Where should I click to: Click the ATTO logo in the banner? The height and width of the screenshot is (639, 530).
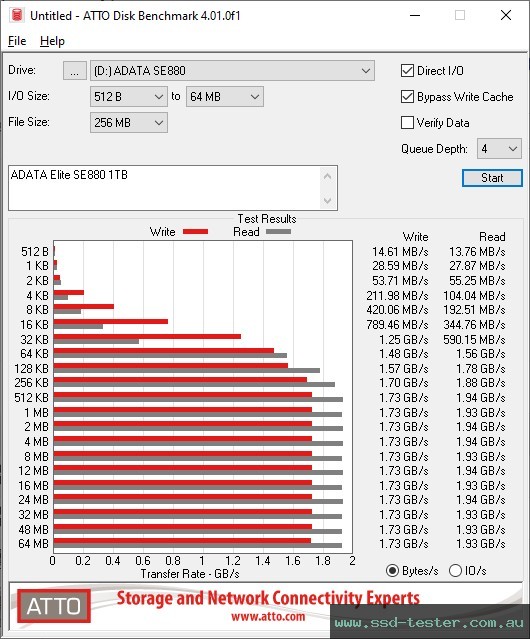click(54, 606)
